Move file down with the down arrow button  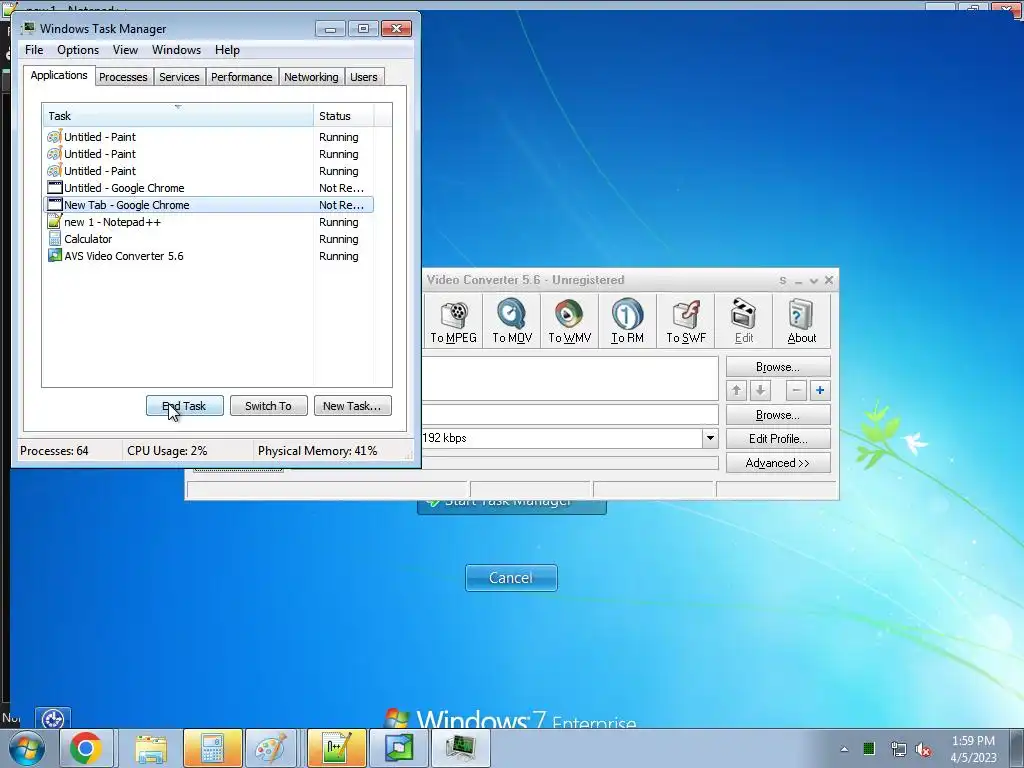(760, 391)
